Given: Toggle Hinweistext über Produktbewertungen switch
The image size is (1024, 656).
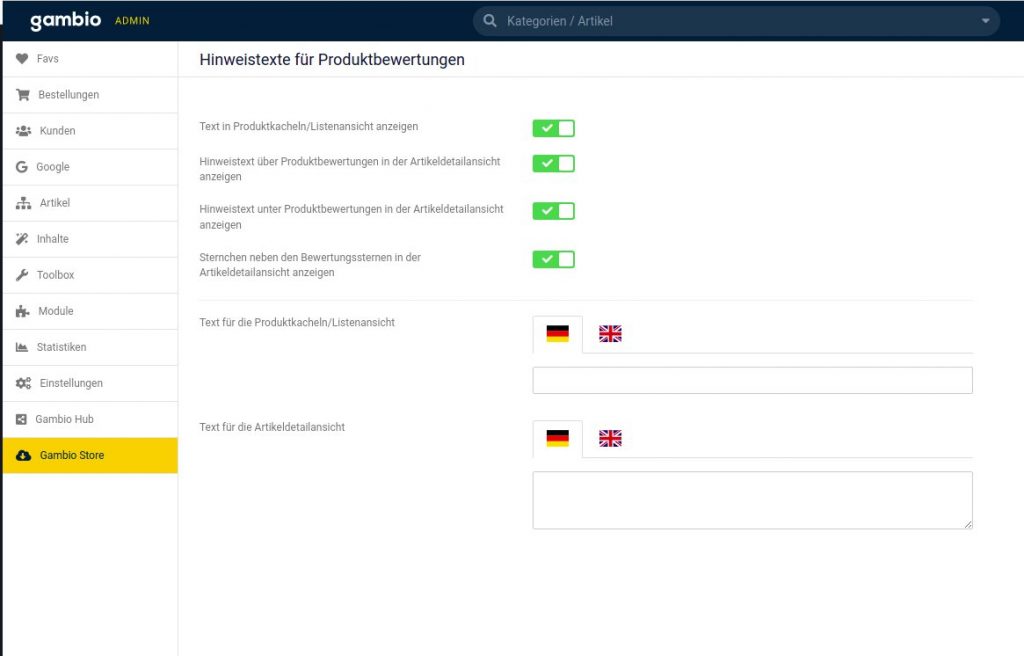Looking at the screenshot, I should pos(553,163).
